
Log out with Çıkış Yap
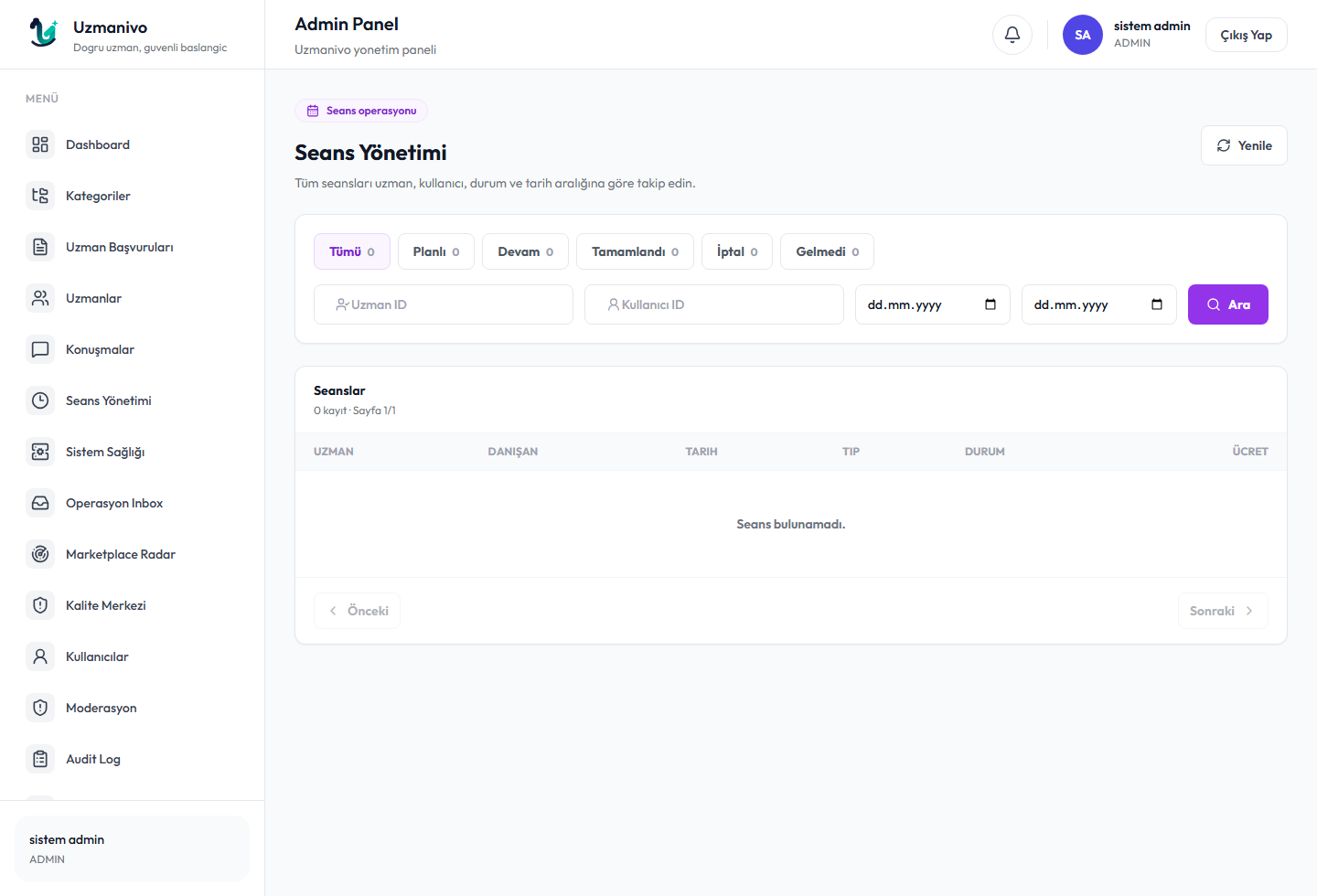point(1247,35)
